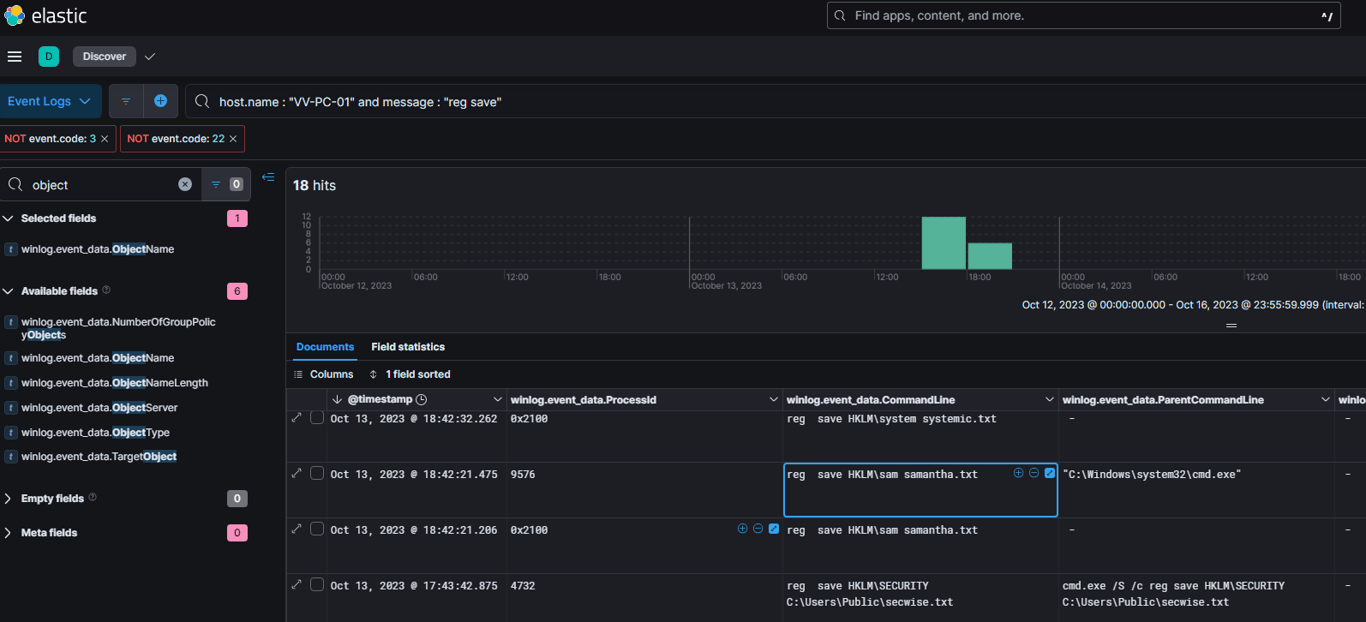Collapse the Selected fields section

coord(9,218)
